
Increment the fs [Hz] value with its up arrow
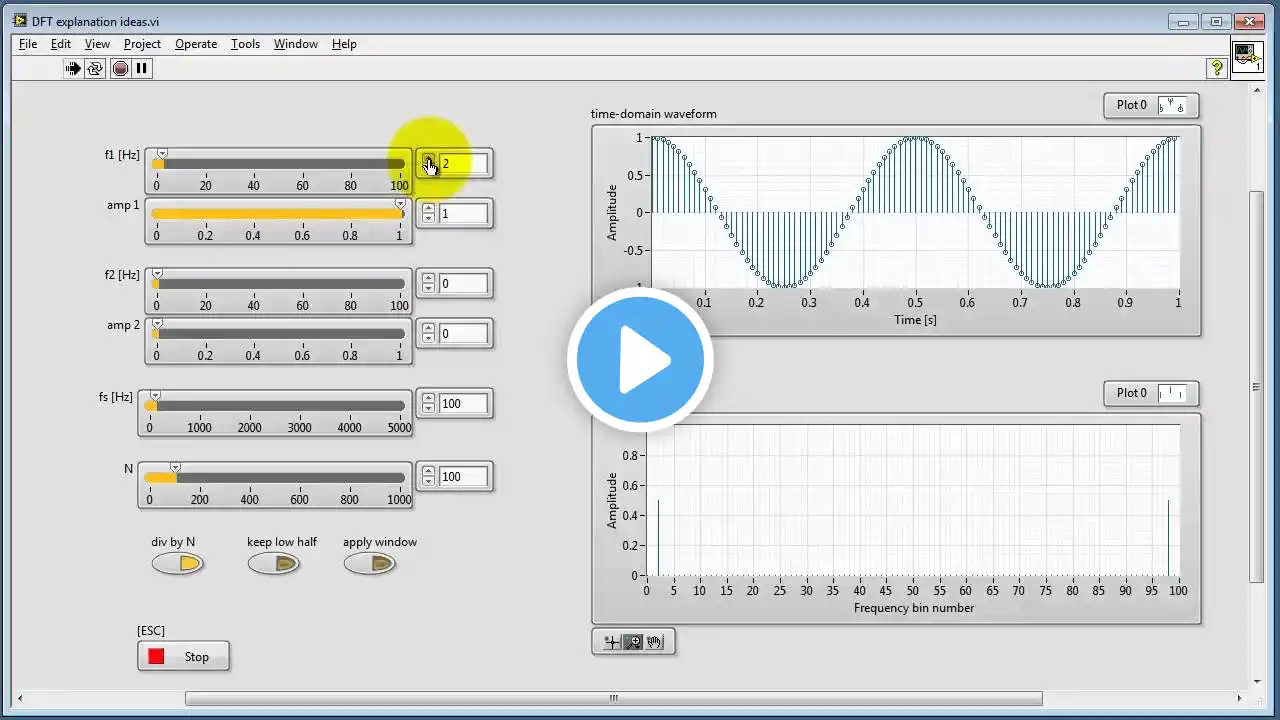click(x=428, y=398)
